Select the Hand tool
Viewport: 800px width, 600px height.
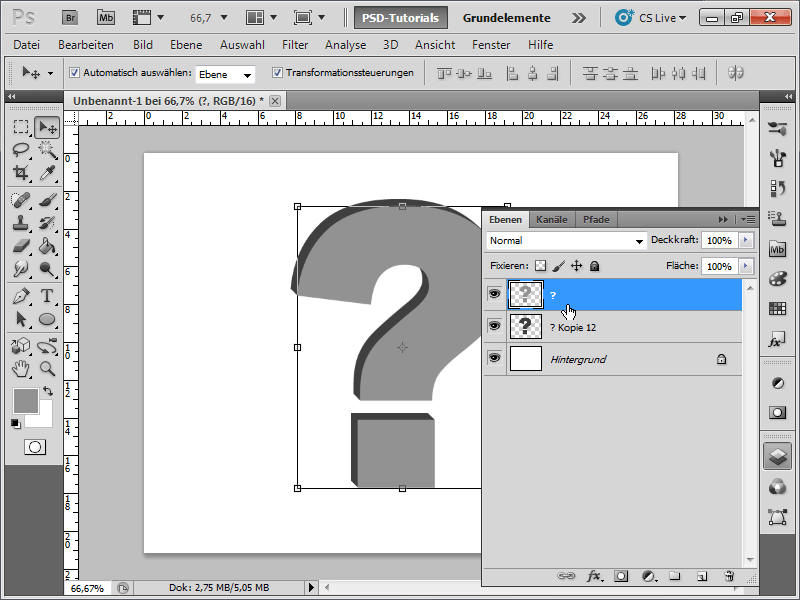coord(21,368)
